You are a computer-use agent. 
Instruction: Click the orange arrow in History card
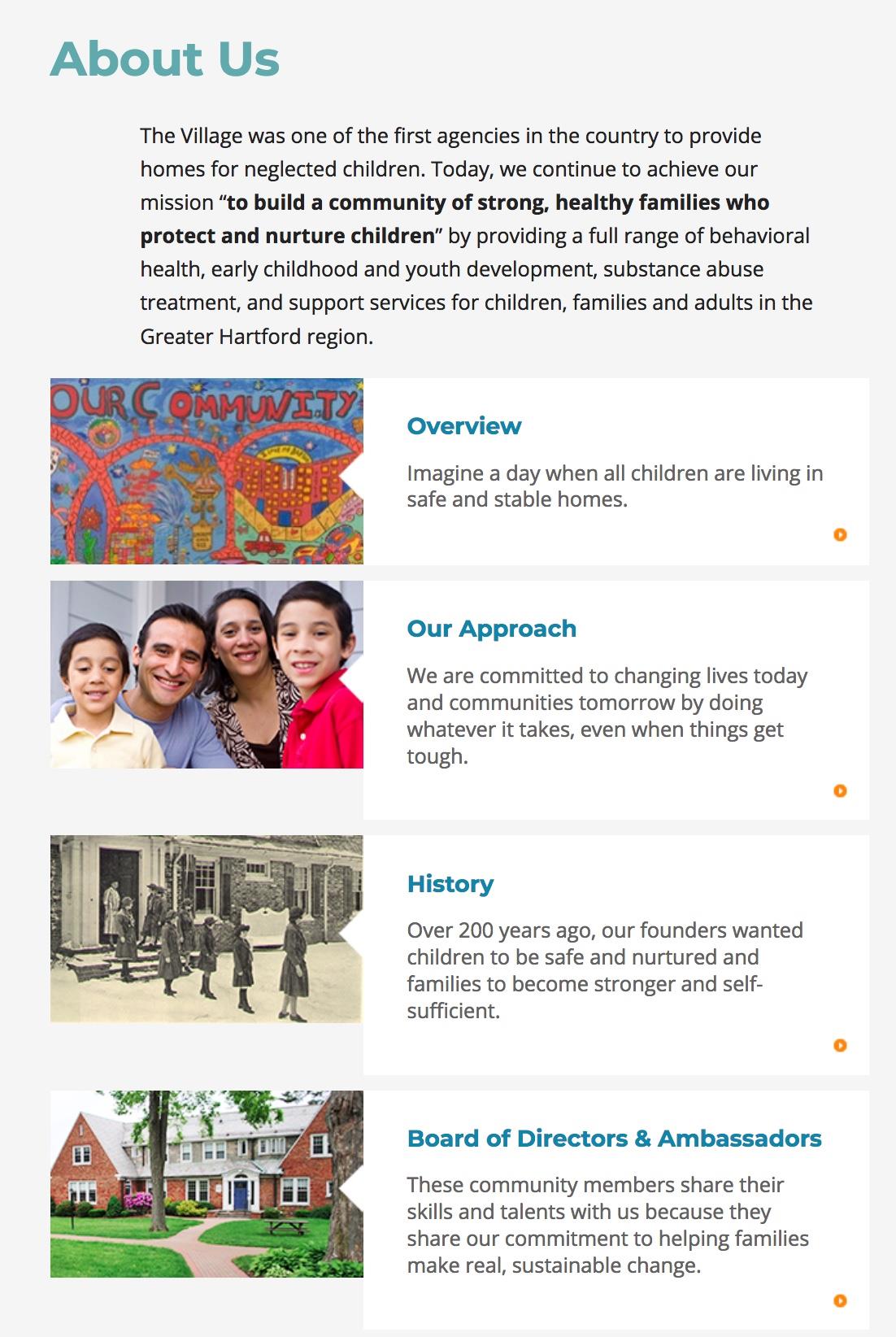pyautogui.click(x=840, y=1045)
